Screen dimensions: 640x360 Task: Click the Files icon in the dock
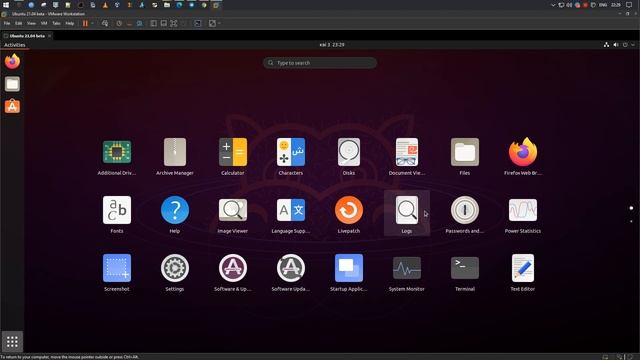pos(12,84)
